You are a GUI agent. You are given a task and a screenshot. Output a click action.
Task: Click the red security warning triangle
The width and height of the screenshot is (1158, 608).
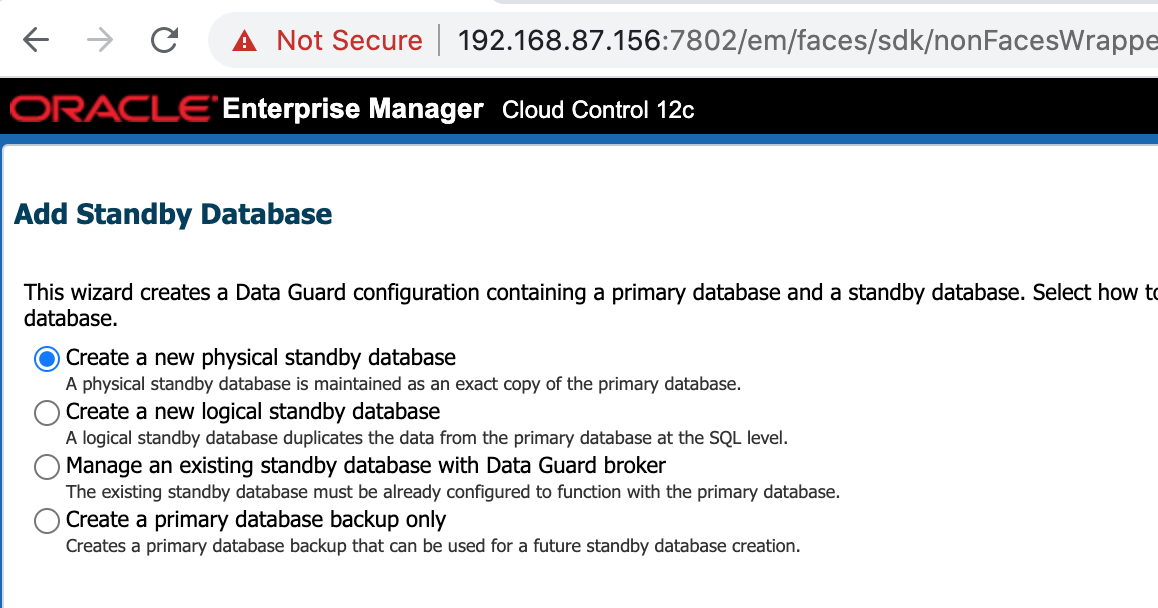[244, 41]
